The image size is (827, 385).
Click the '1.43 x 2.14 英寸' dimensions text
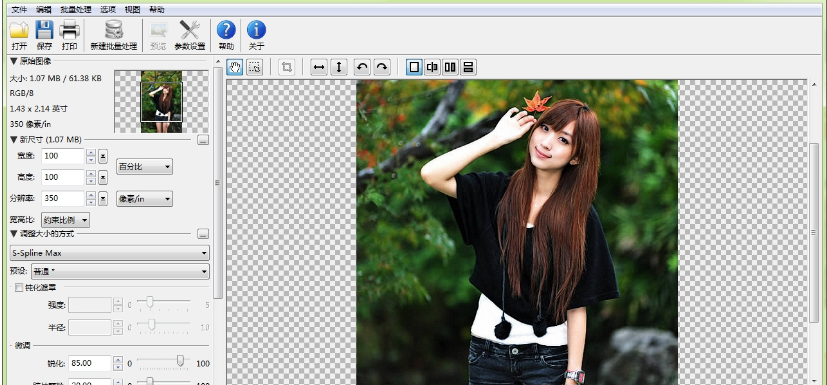click(x=39, y=109)
